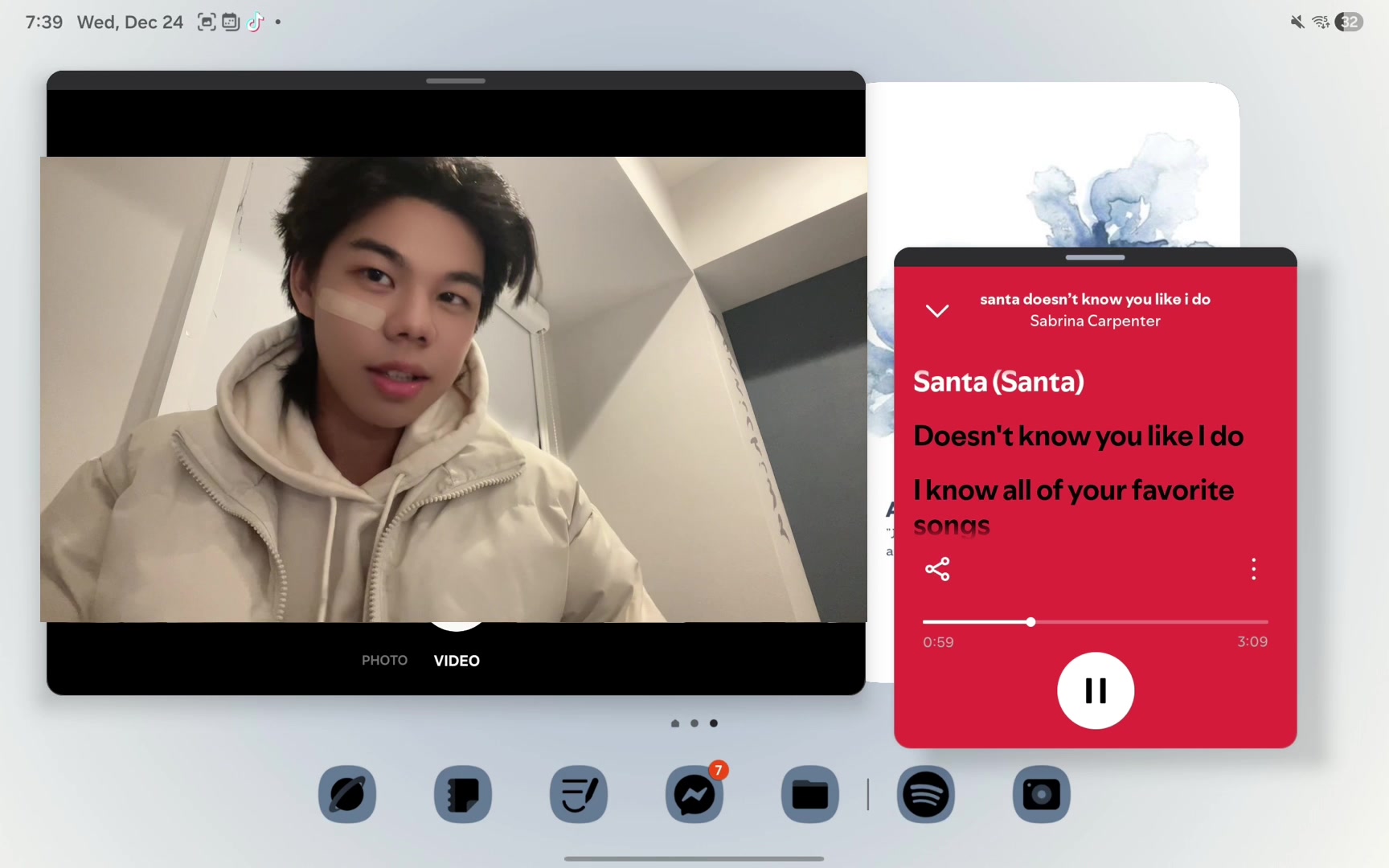Viewport: 1389px width, 868px height.
Task: Tap the screenshot notification icon in status bar
Action: click(207, 22)
